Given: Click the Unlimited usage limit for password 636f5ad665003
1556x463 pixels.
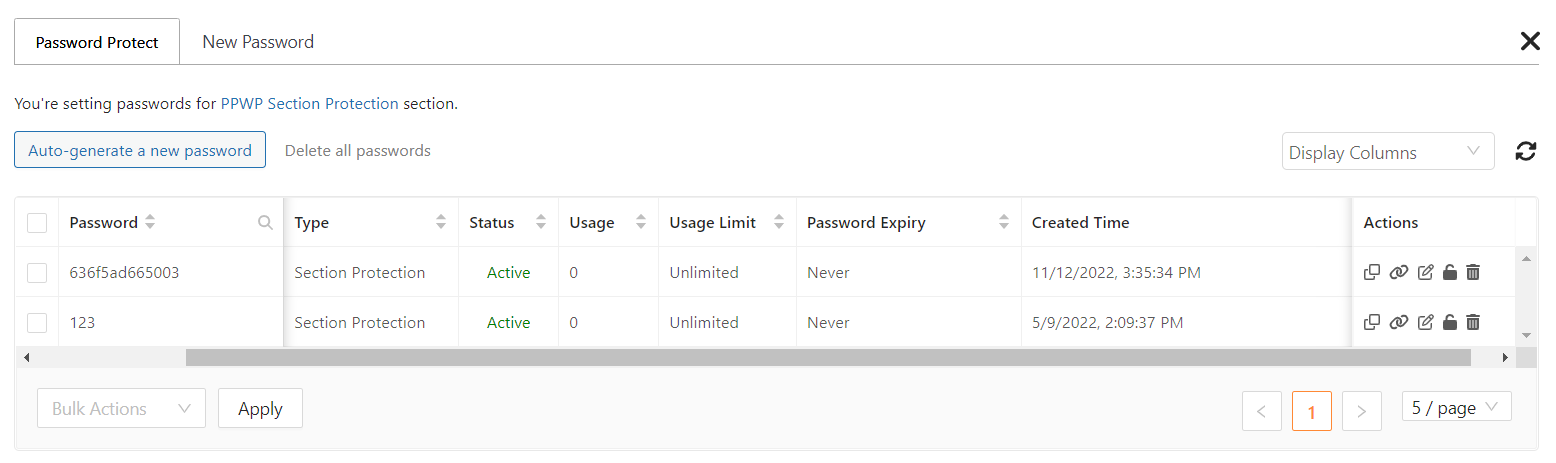Looking at the screenshot, I should [x=704, y=272].
